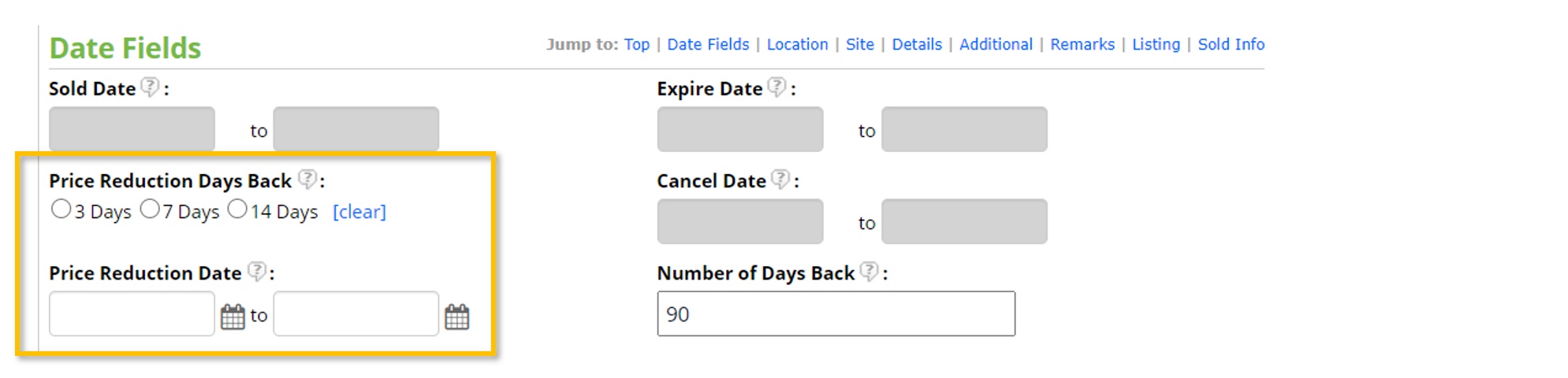
Task: Click the Sold Date help icon
Action: (x=150, y=87)
